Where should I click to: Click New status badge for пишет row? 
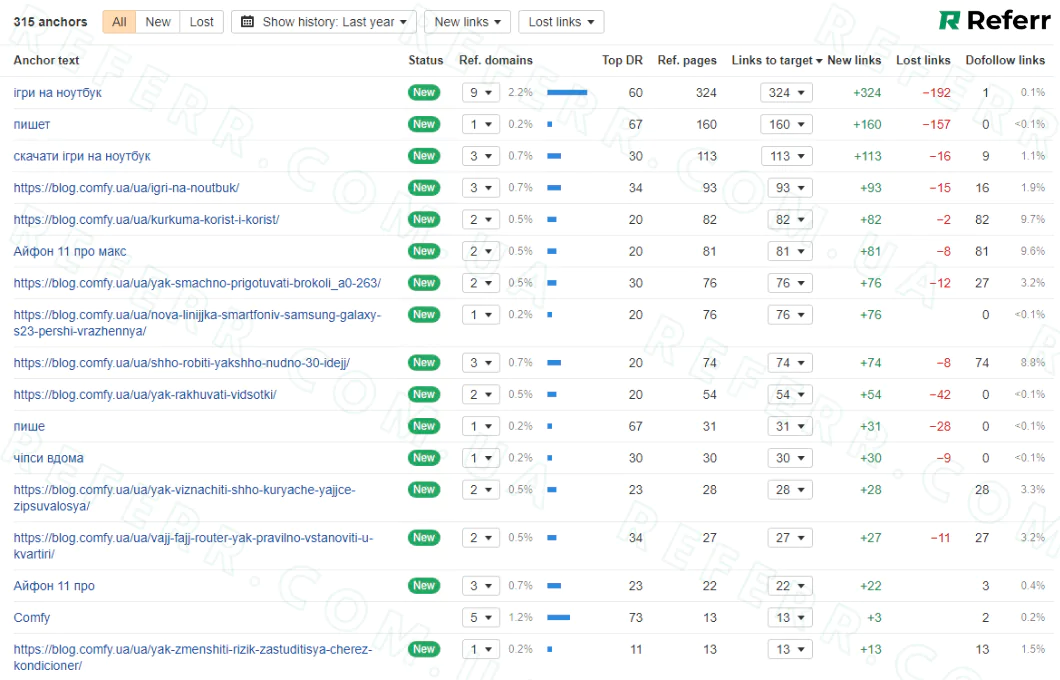424,124
